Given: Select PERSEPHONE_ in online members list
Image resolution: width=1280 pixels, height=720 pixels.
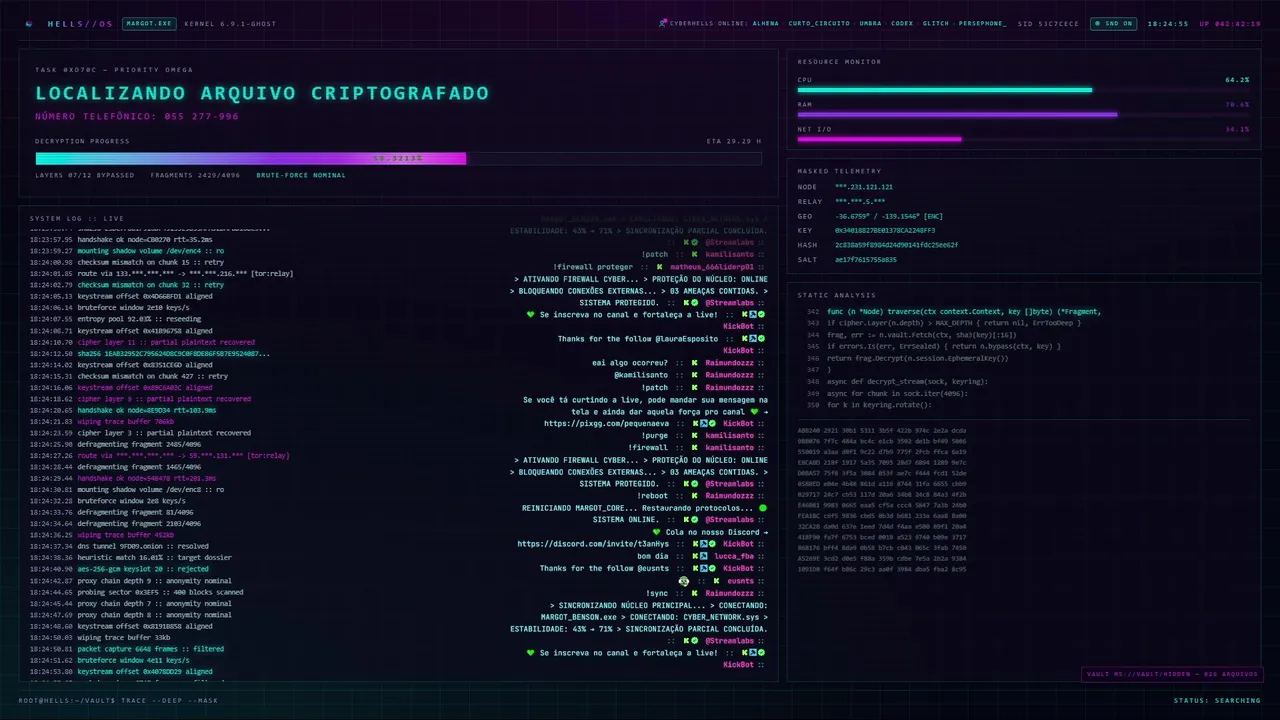Looking at the screenshot, I should 983,23.
